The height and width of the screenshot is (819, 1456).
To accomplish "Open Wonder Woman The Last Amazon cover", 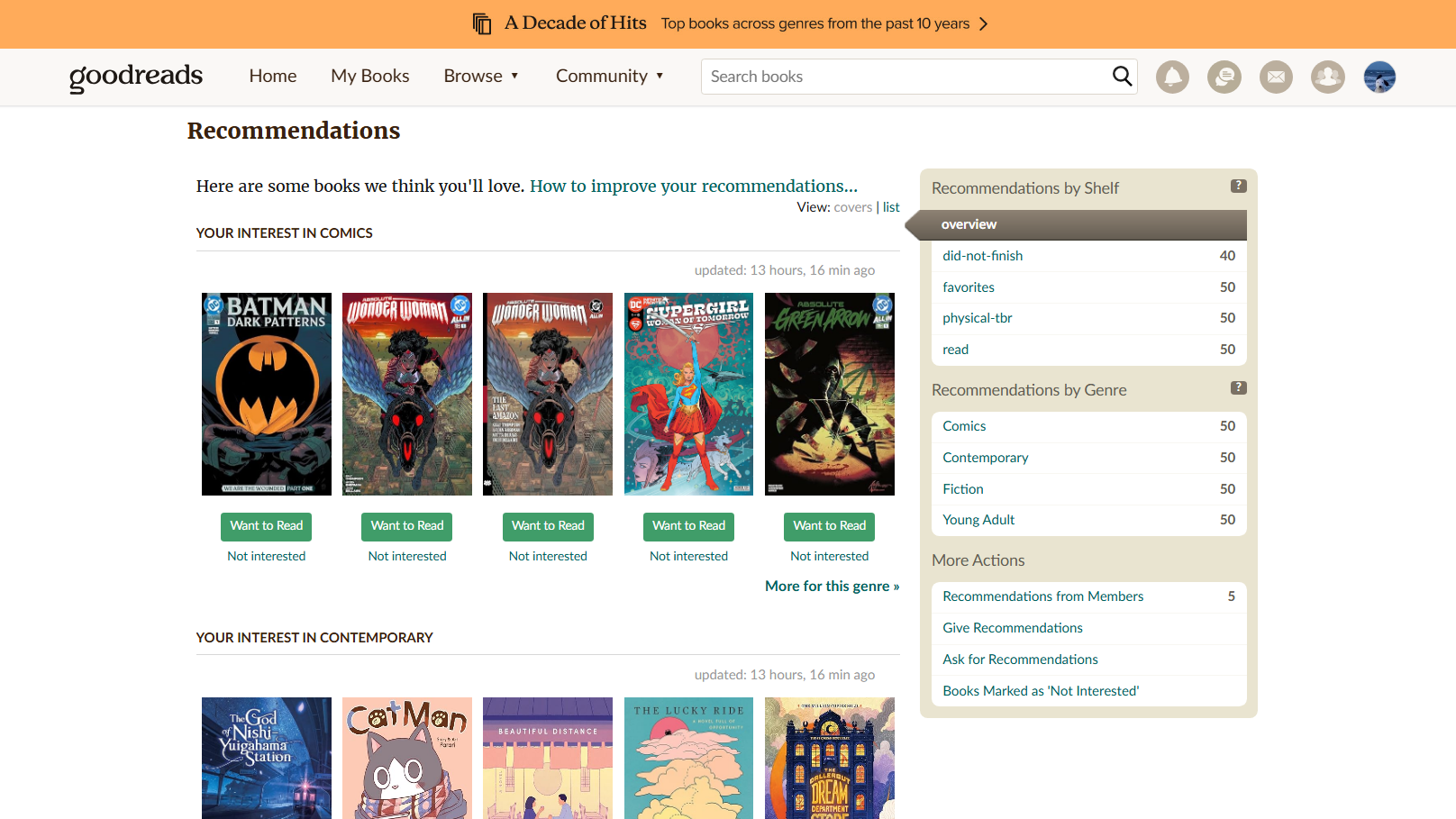I will [548, 394].
